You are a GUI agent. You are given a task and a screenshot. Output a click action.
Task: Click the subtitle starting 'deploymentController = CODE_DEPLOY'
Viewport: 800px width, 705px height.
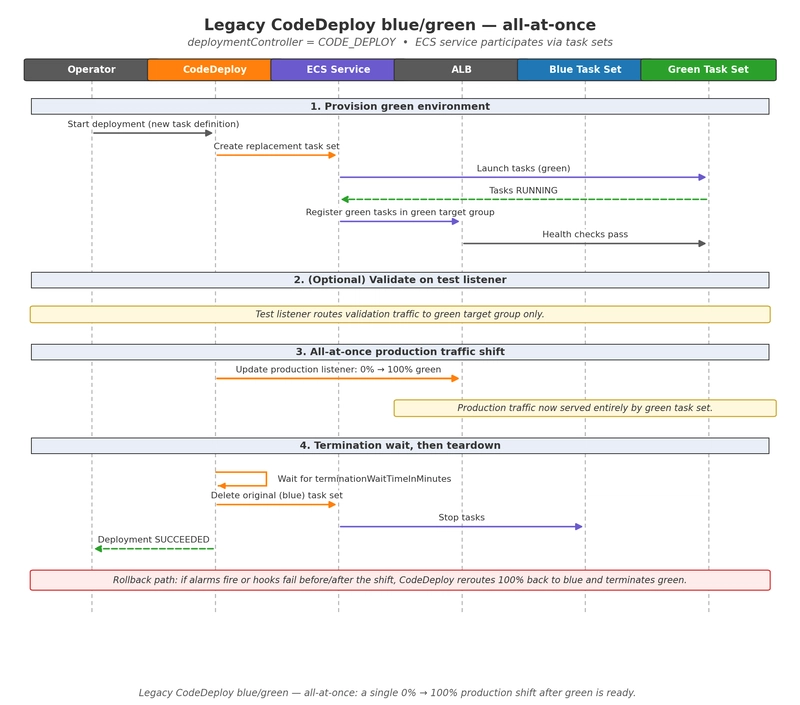coord(400,42)
